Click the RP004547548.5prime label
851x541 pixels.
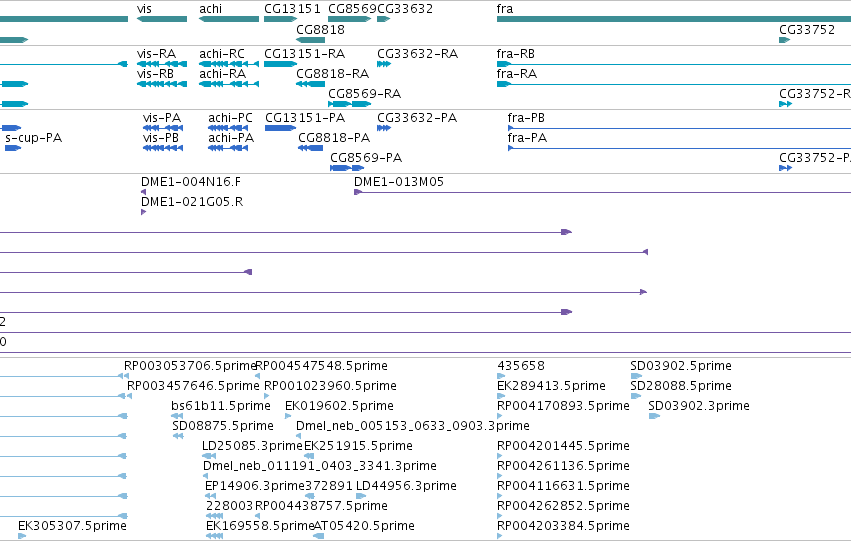coord(321,366)
